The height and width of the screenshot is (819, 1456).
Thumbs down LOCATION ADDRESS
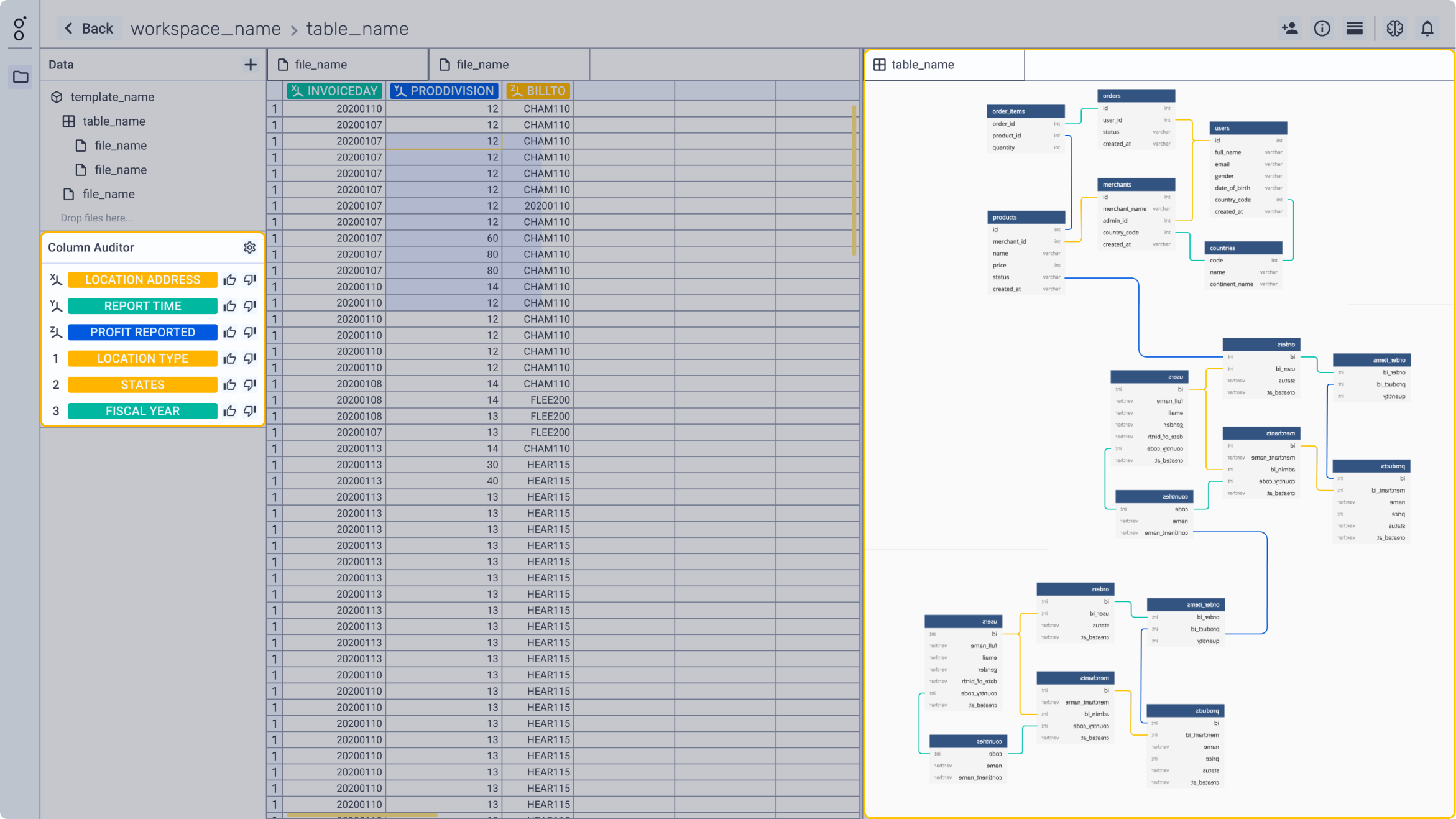250,280
